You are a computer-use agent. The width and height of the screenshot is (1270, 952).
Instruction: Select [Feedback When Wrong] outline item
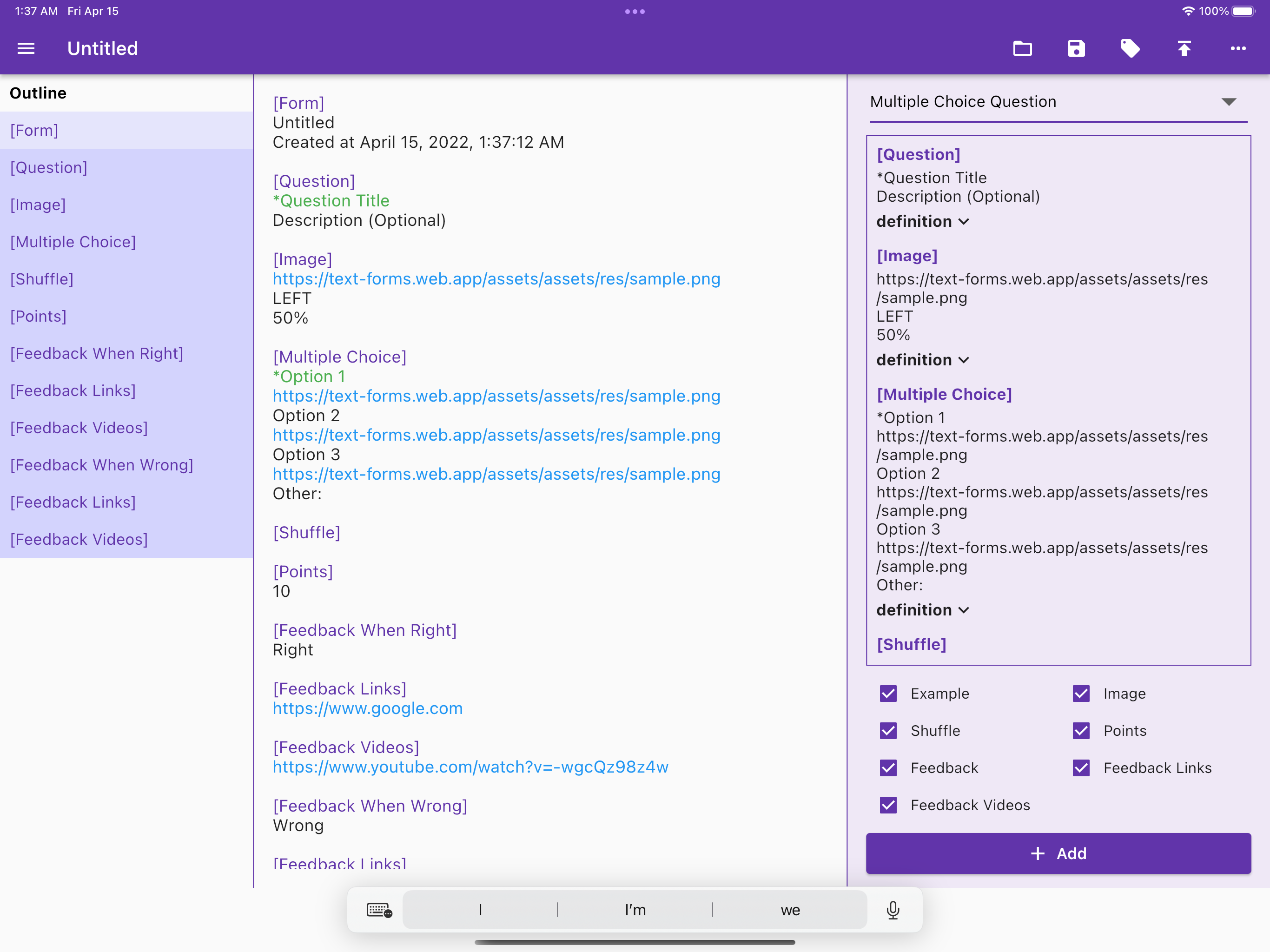(126, 465)
